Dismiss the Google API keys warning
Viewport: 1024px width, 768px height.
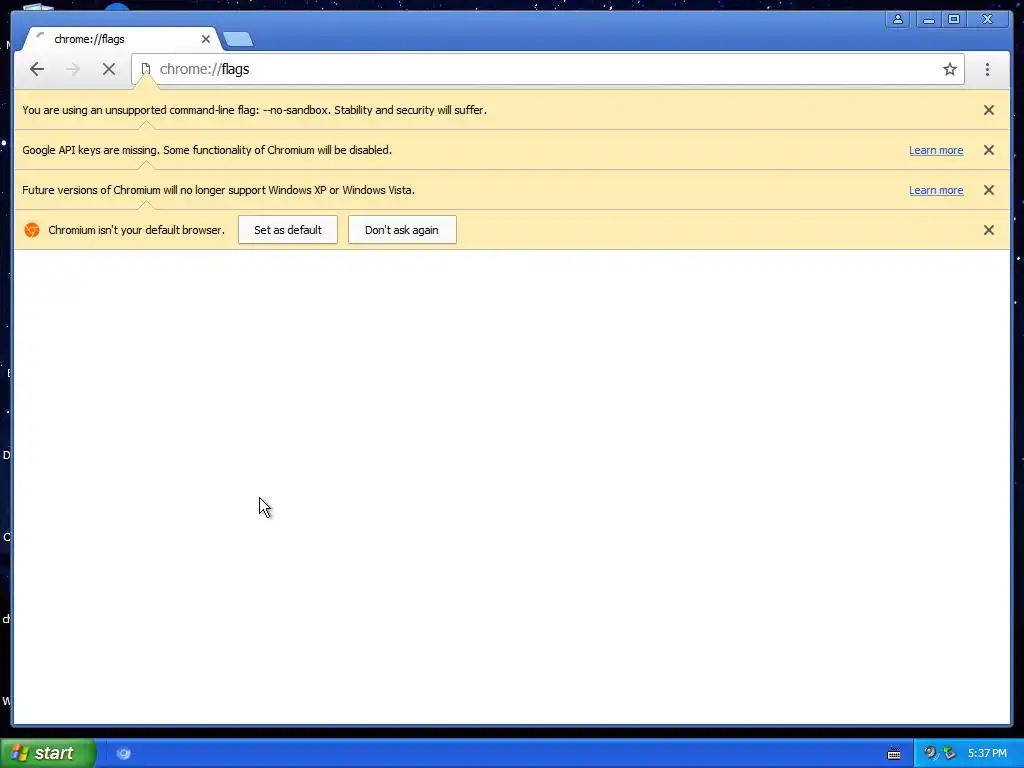pos(989,150)
